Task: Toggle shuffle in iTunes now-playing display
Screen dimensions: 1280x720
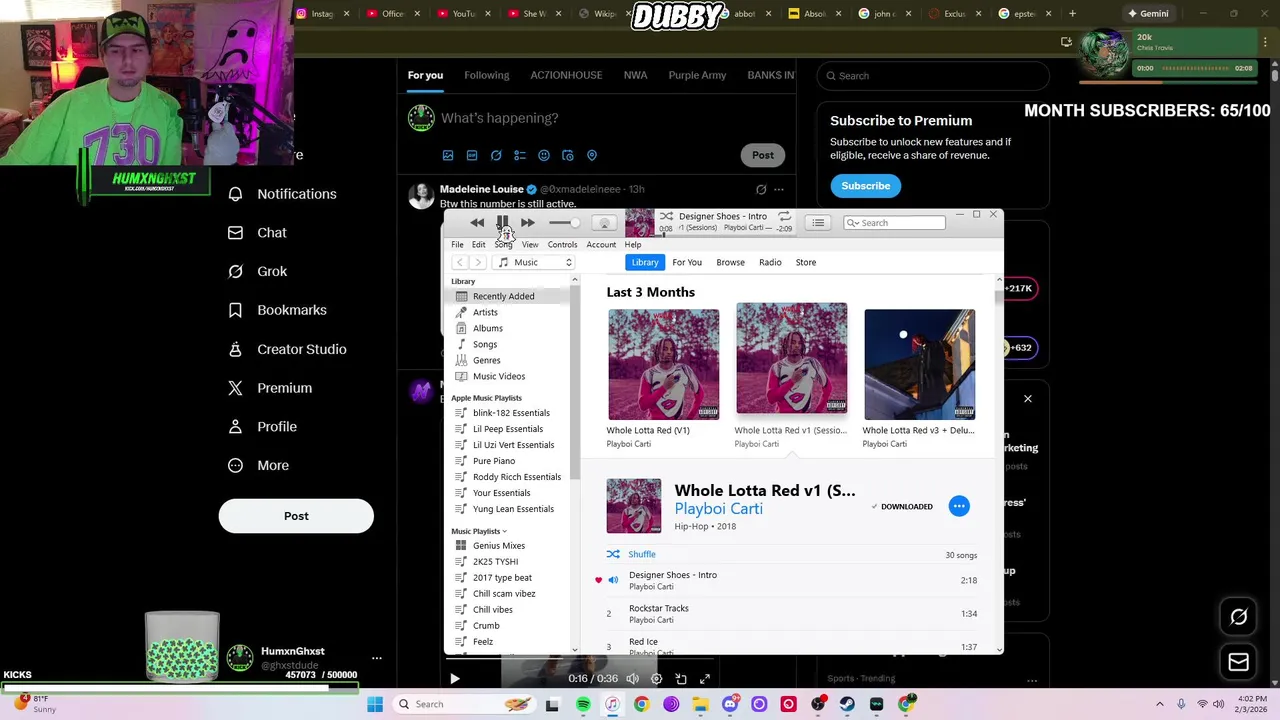Action: [666, 216]
